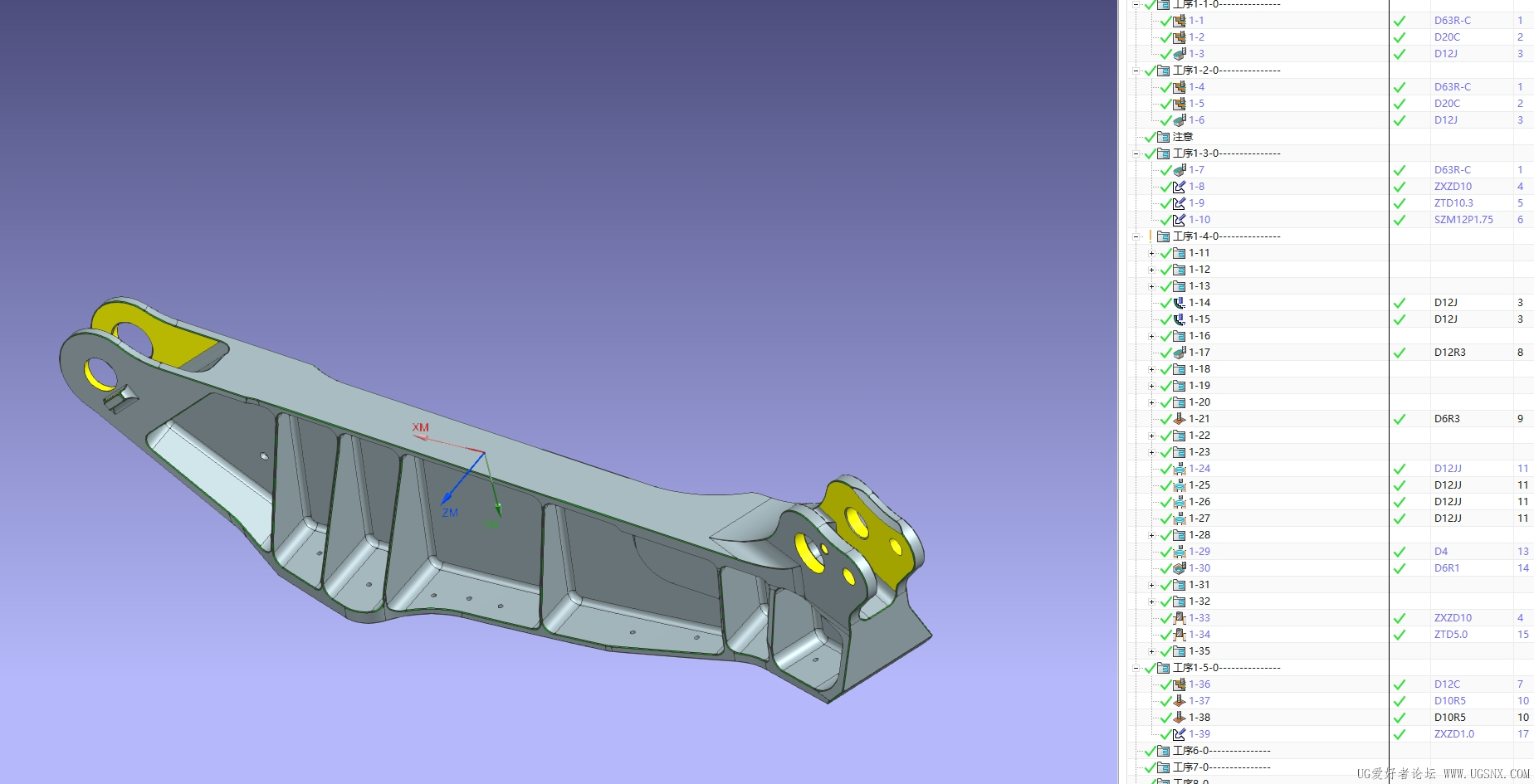1534x784 pixels.
Task: Collapse the 工序1-5-0 program group
Action: pos(1136,668)
